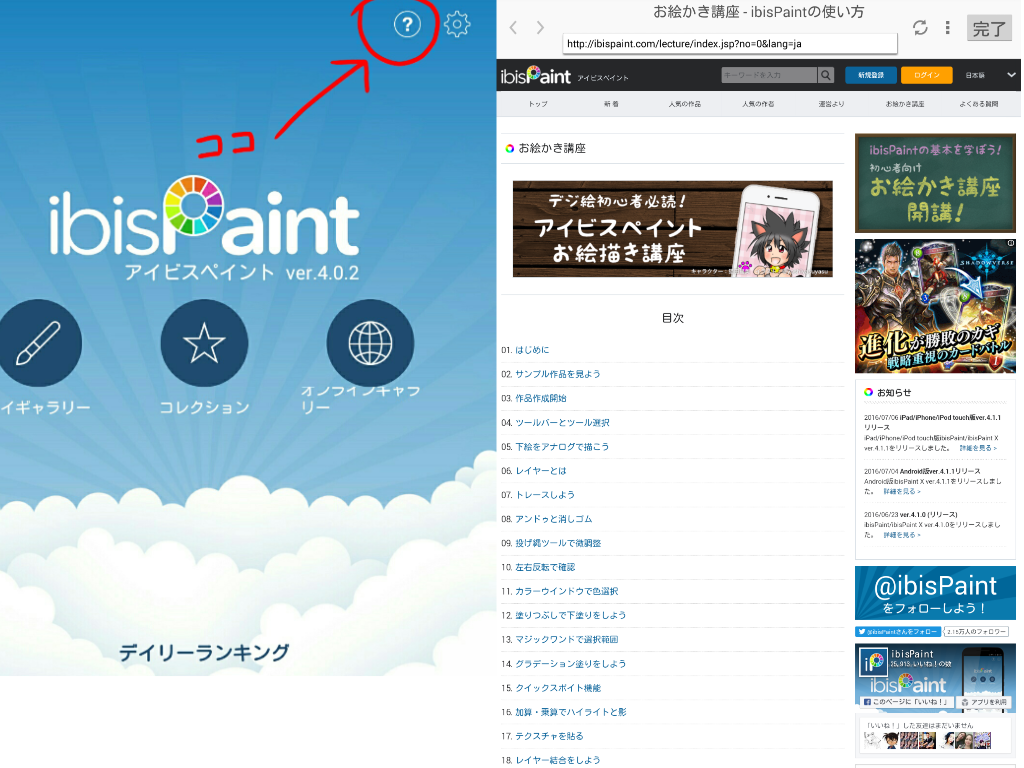
Task: Open My Gallery brush icon
Action: click(x=39, y=343)
